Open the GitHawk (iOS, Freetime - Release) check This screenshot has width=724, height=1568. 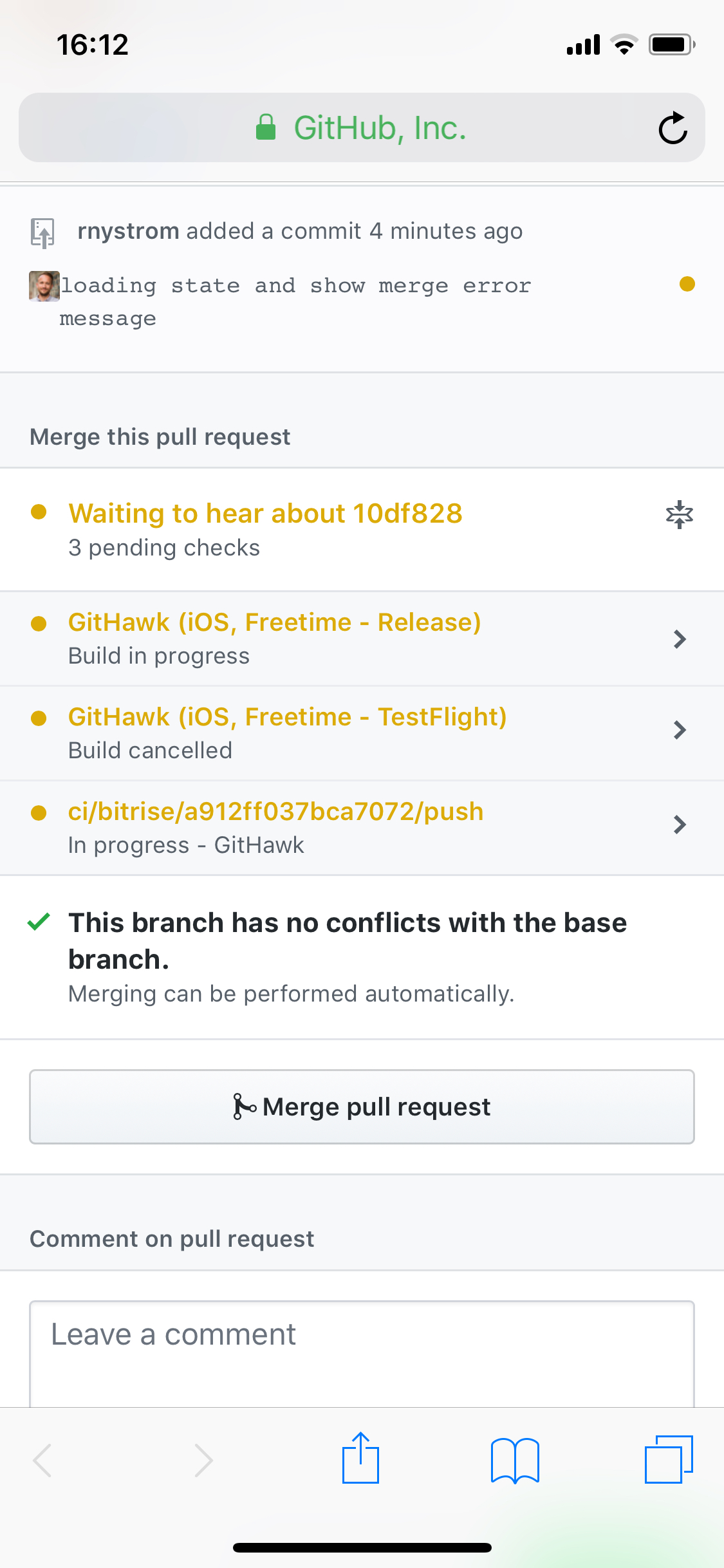(x=274, y=622)
